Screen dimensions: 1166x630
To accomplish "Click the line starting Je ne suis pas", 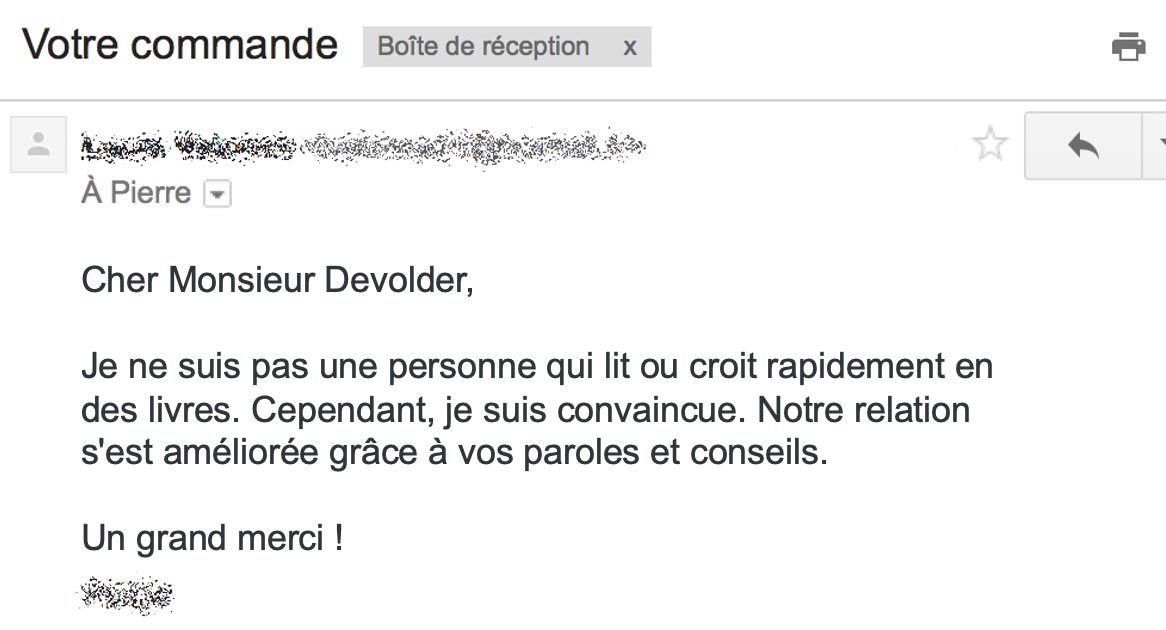I will click(x=537, y=367).
